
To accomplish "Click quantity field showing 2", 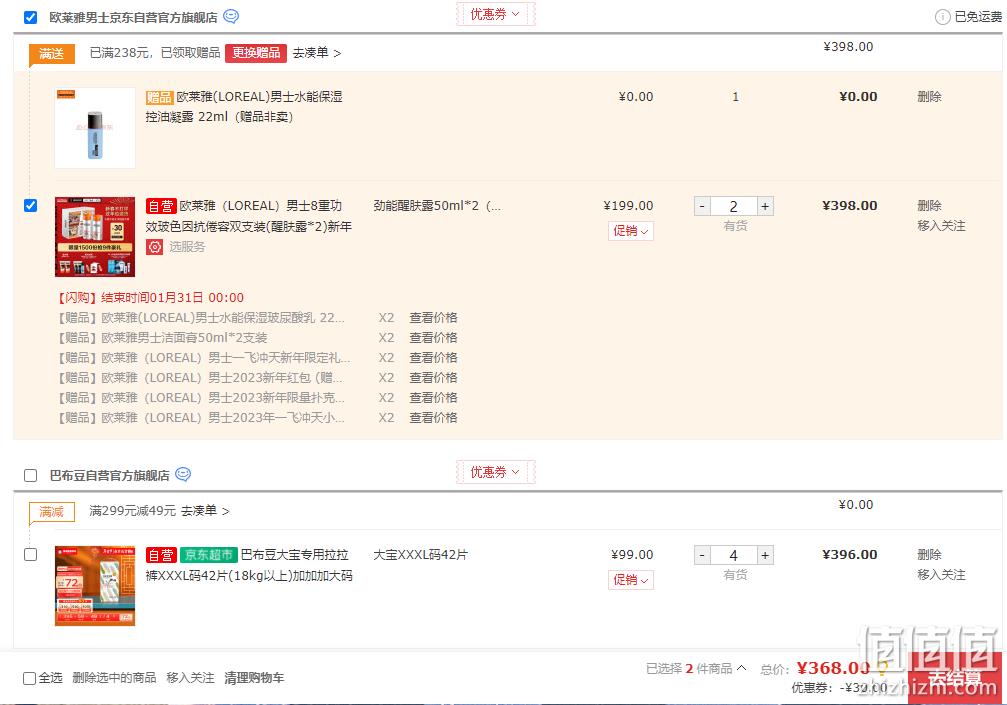I will 733,206.
